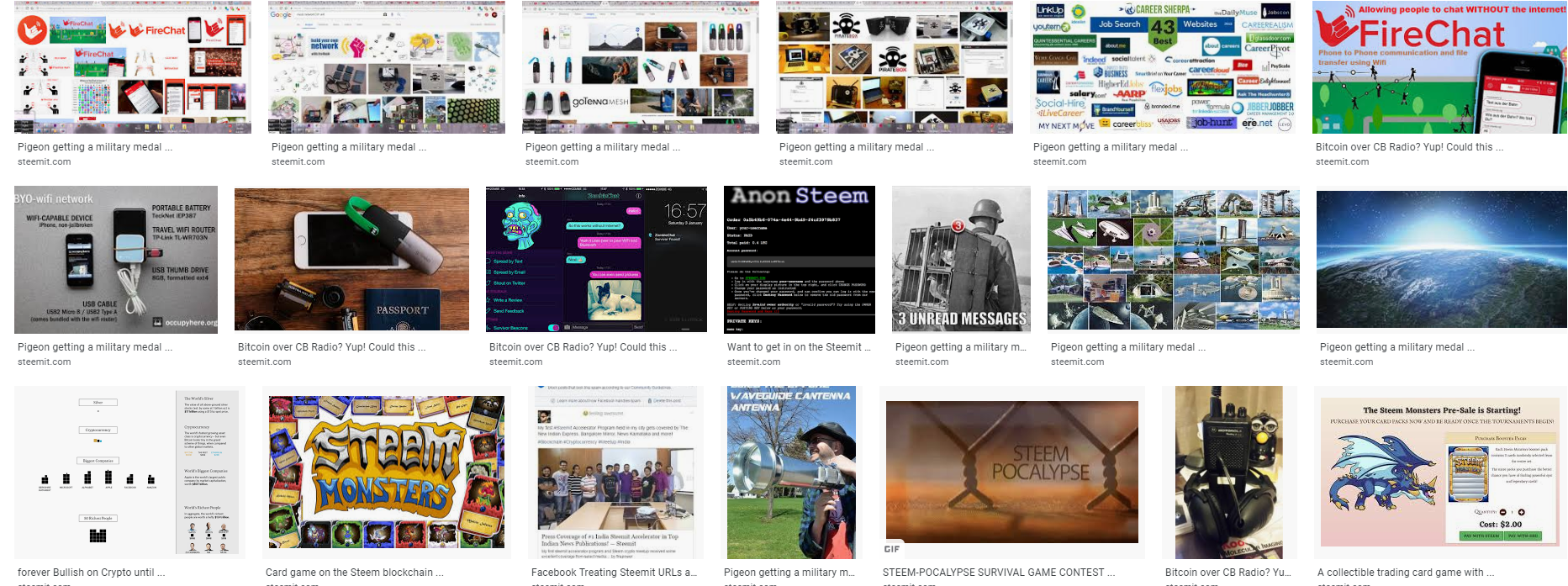Click 'Pigeon getting...' caption under FireChat logos collage
Viewport: 1568px width, 586px height.
click(95, 147)
